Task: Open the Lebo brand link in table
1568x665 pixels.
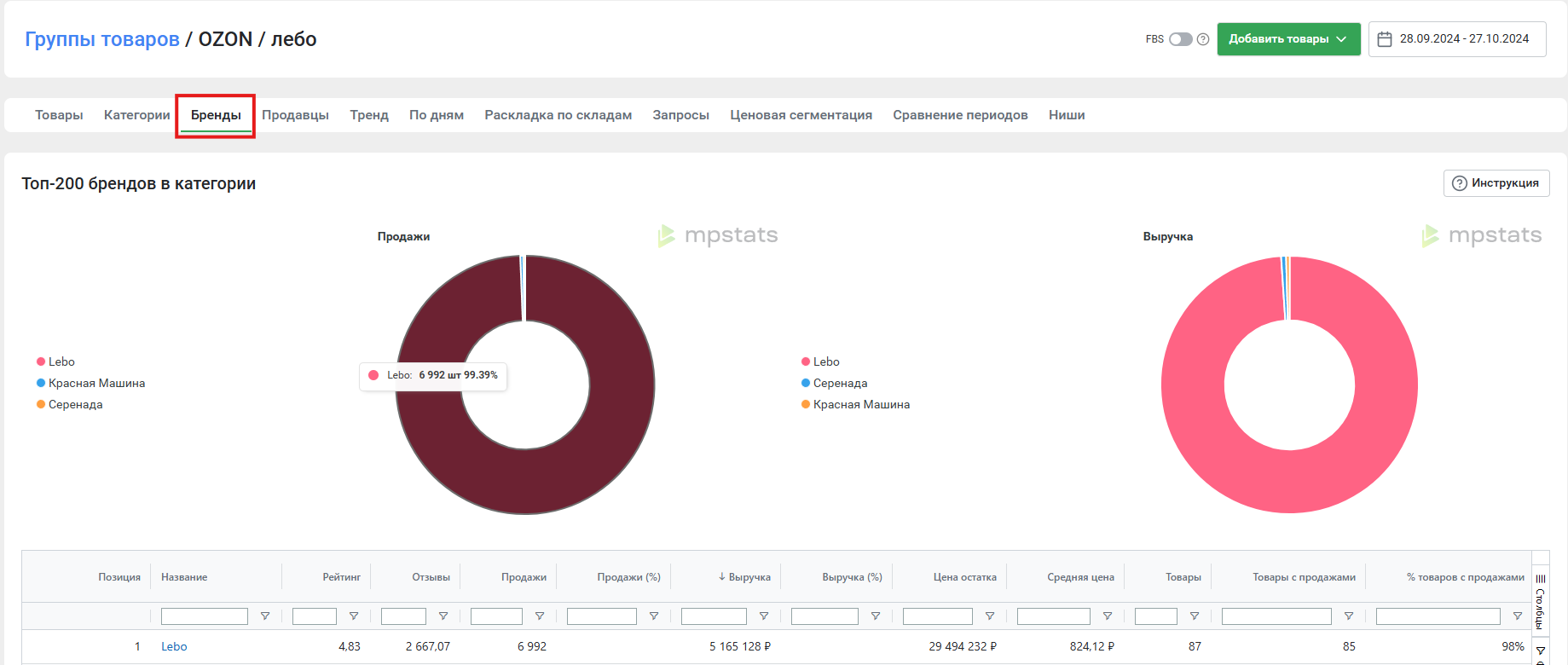Action: click(174, 647)
